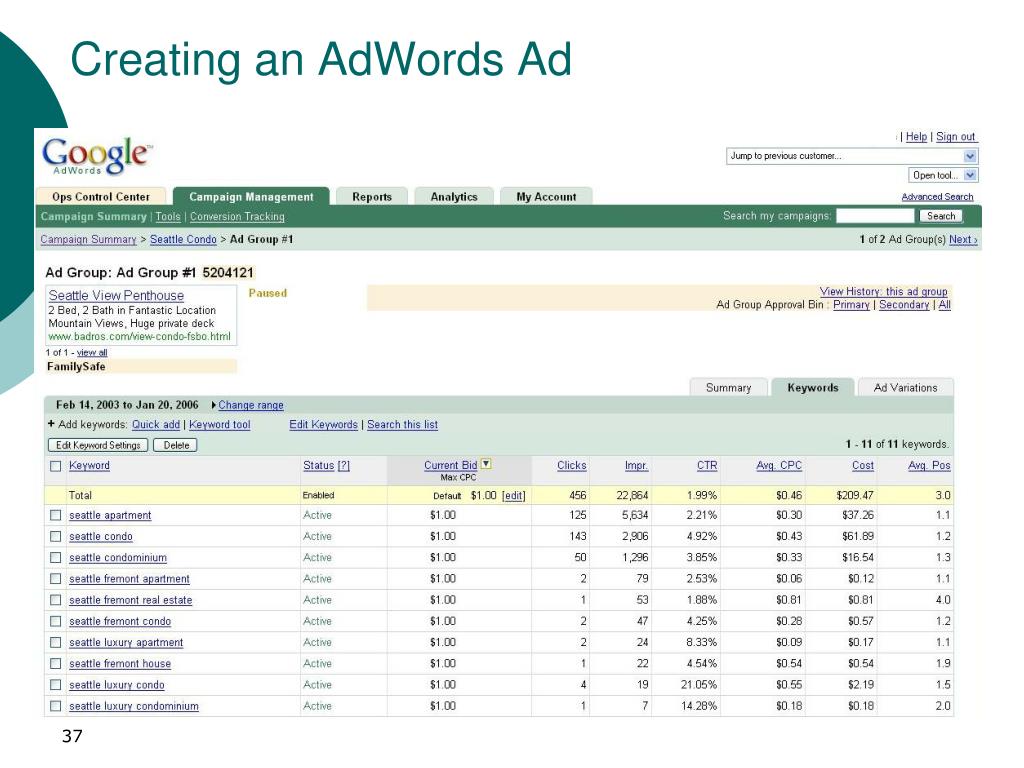Click the $209.47 total cost value

[854, 495]
